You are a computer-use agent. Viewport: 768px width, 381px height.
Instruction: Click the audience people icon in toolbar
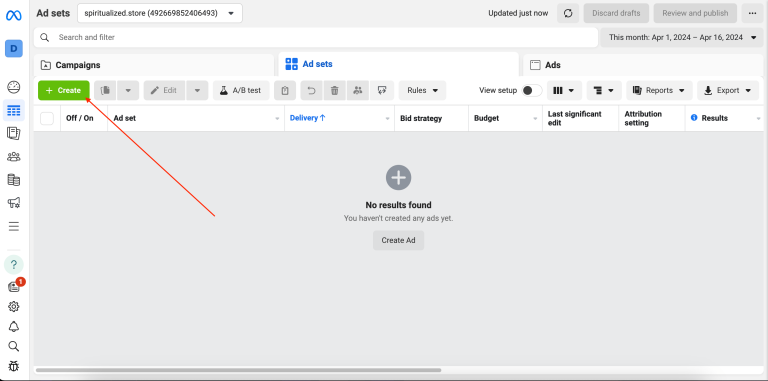tap(358, 91)
